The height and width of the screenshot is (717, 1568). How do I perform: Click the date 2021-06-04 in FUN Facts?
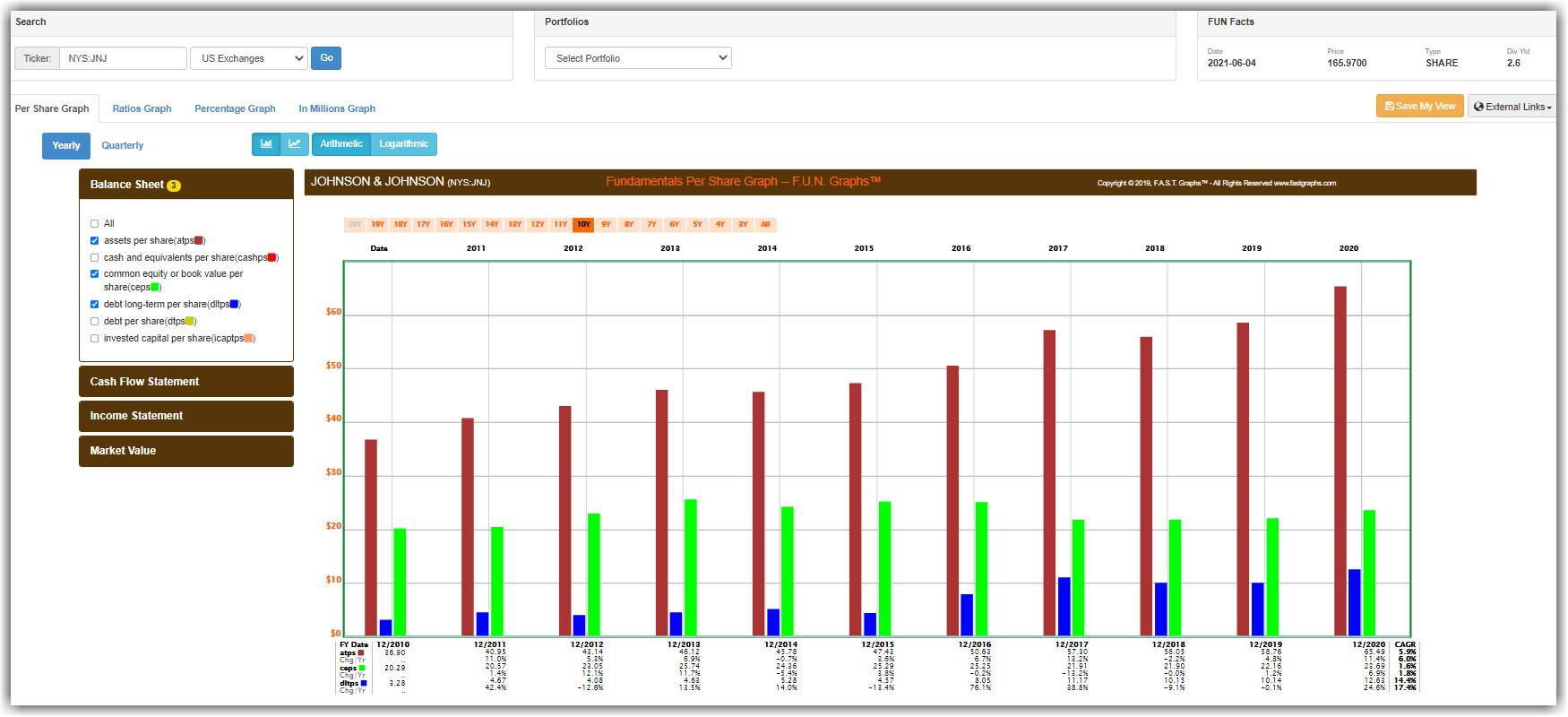click(1232, 64)
